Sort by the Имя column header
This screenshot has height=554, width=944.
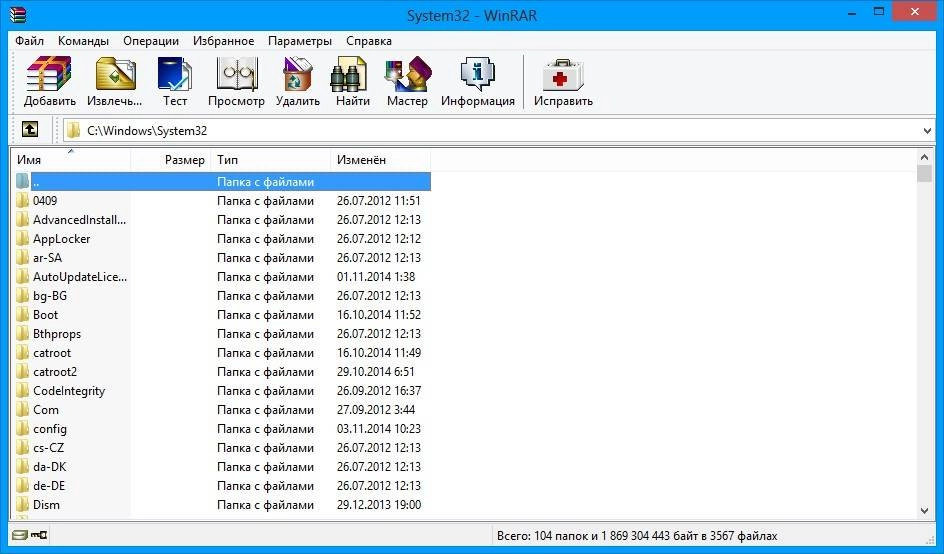(x=71, y=160)
